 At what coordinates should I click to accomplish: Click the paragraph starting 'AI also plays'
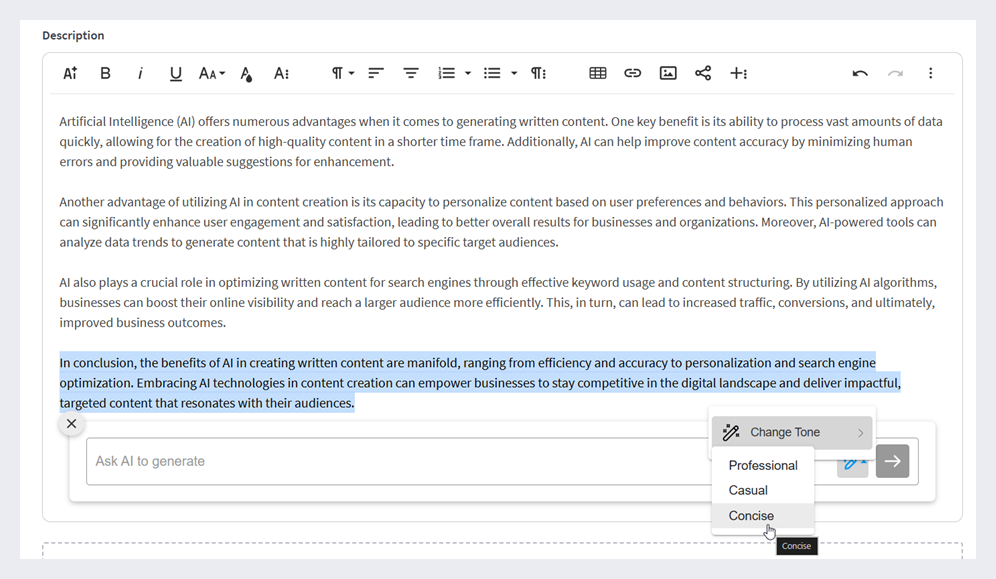click(x=499, y=303)
